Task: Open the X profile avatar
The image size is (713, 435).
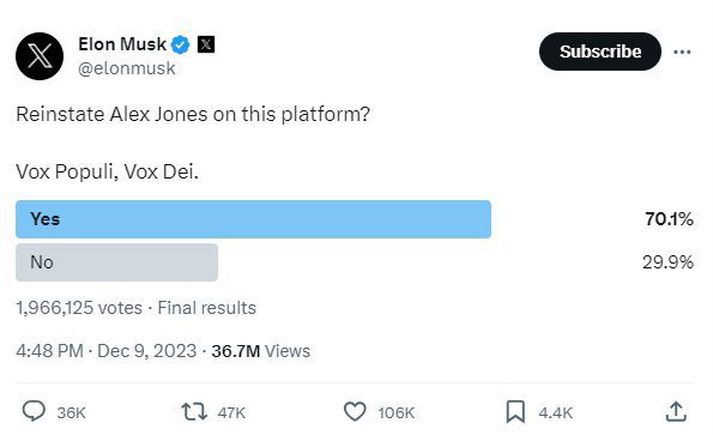Action: 40,56
